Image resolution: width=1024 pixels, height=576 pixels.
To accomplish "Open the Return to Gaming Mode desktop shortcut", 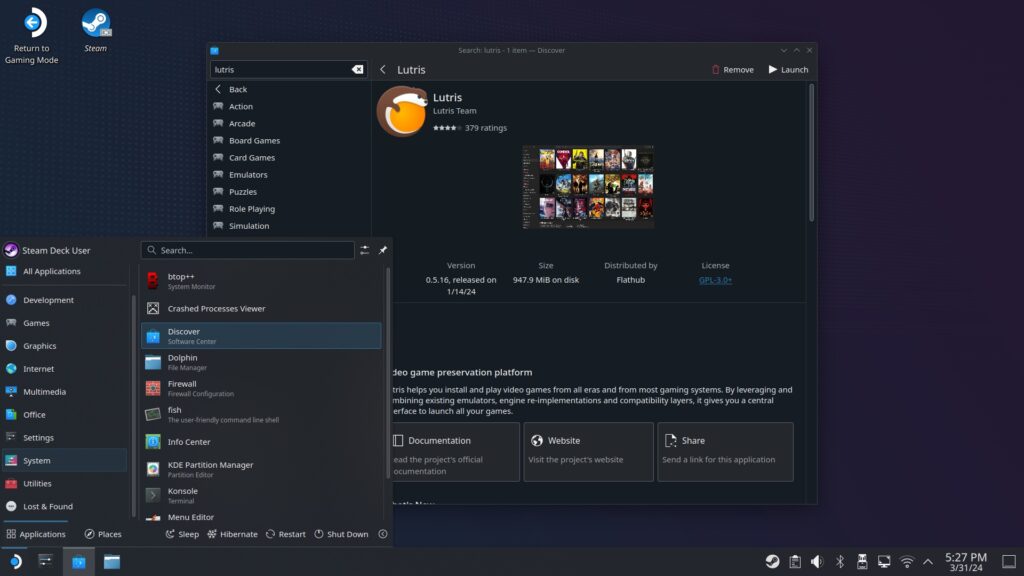I will pyautogui.click(x=32, y=36).
